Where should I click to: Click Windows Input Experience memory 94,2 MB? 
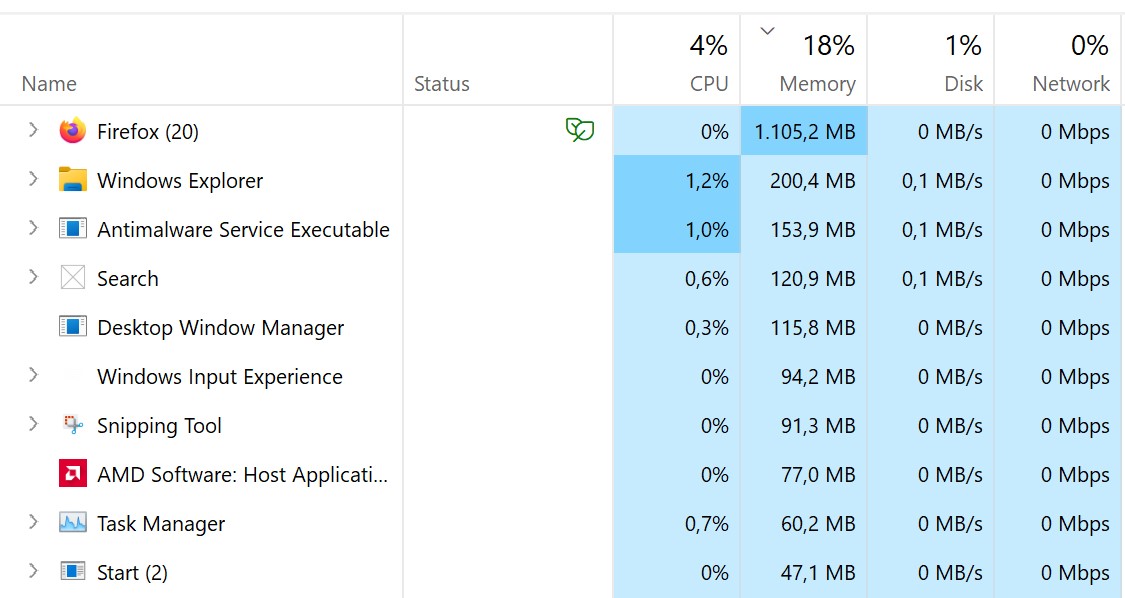pyautogui.click(x=818, y=377)
